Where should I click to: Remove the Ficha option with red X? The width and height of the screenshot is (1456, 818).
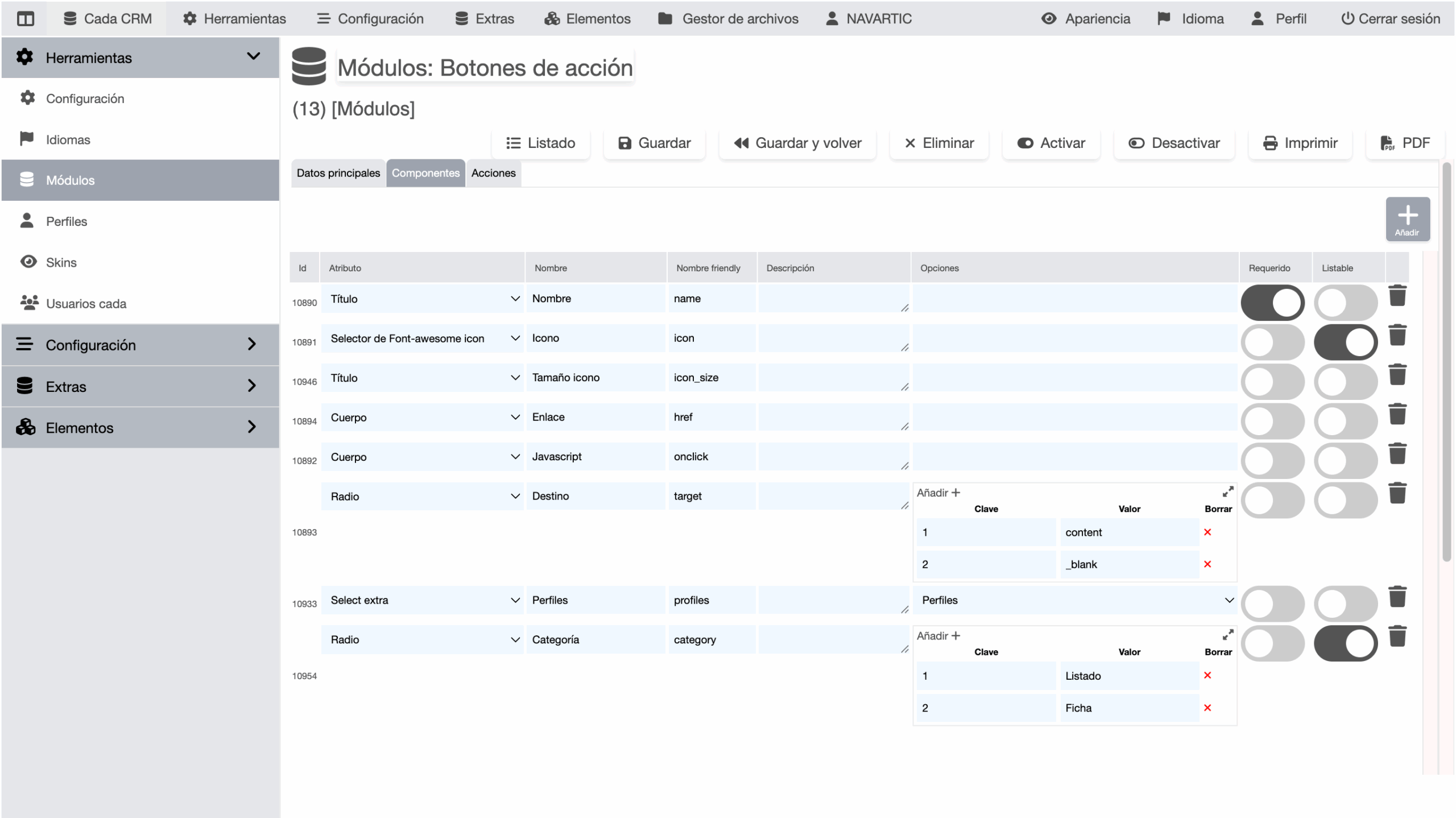point(1207,707)
